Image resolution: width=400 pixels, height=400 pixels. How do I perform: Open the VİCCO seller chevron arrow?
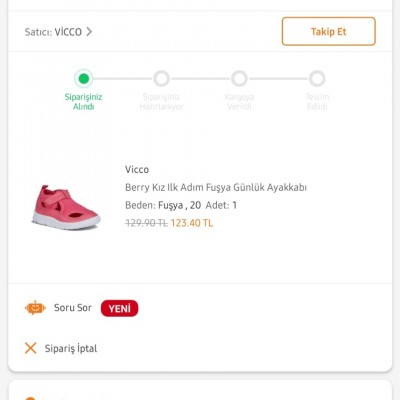(89, 32)
